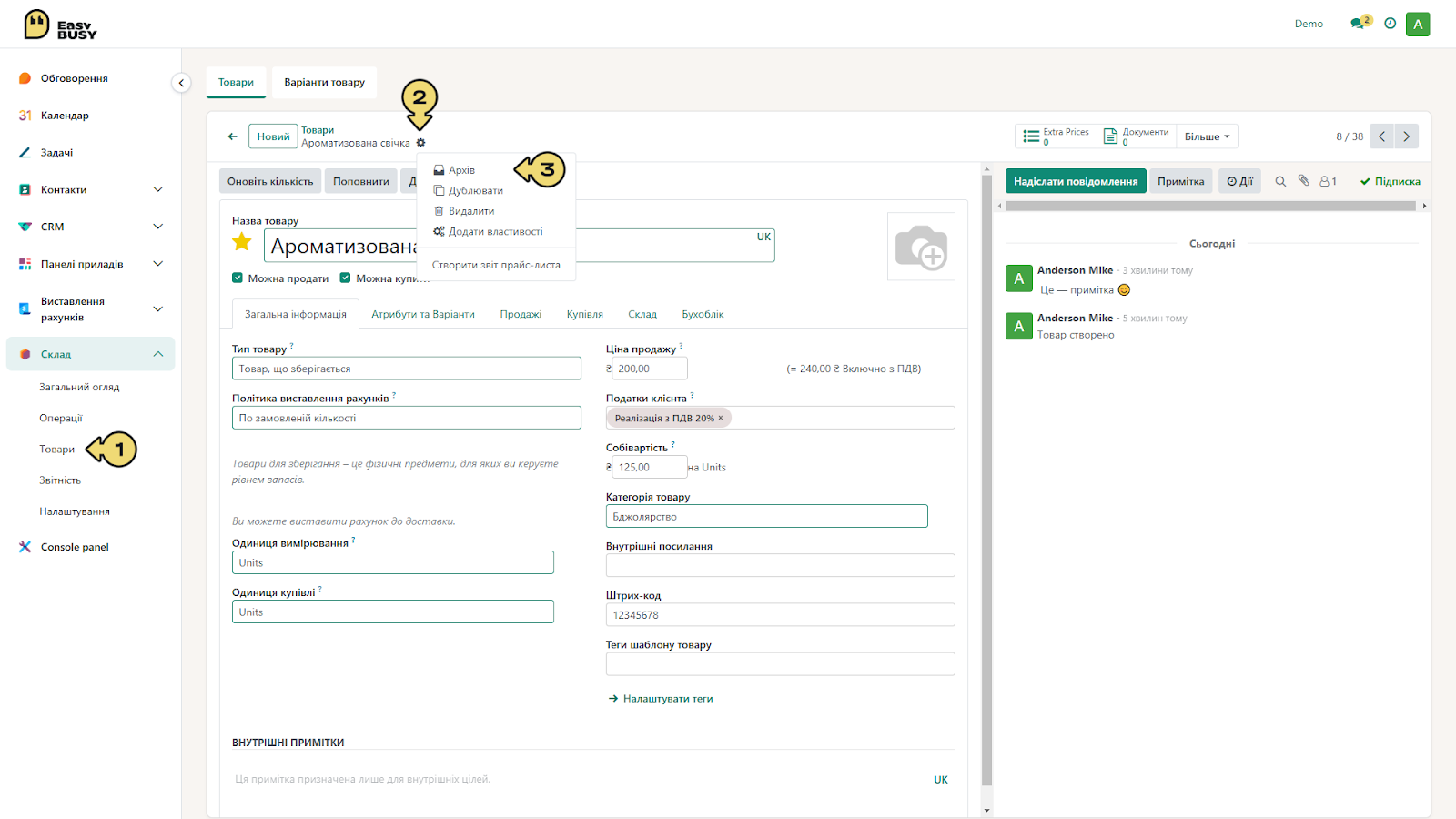
Task: Switch to the Бухоблік tab
Action: (703, 314)
